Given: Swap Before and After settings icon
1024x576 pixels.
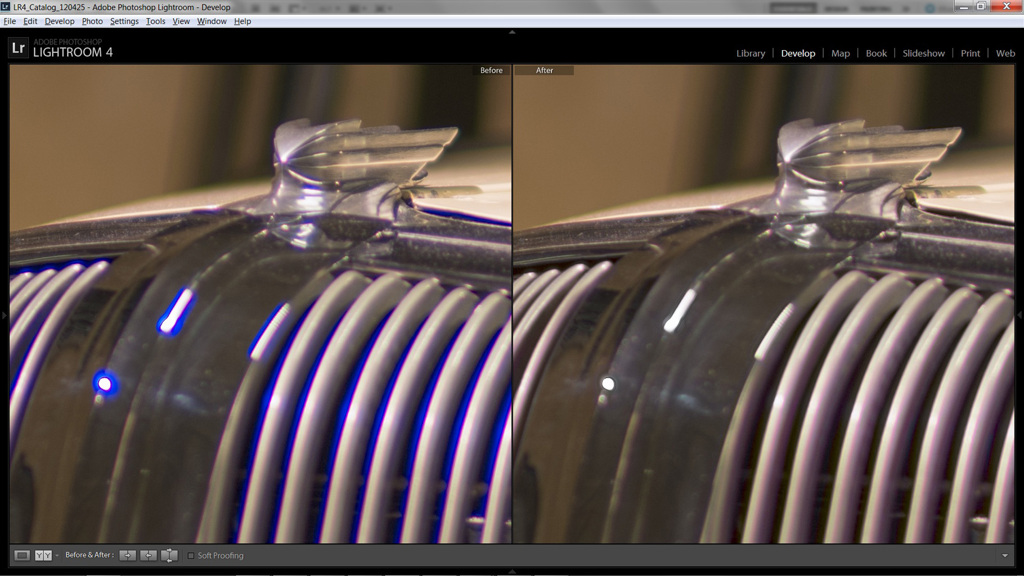Looking at the screenshot, I should pyautogui.click(x=169, y=555).
